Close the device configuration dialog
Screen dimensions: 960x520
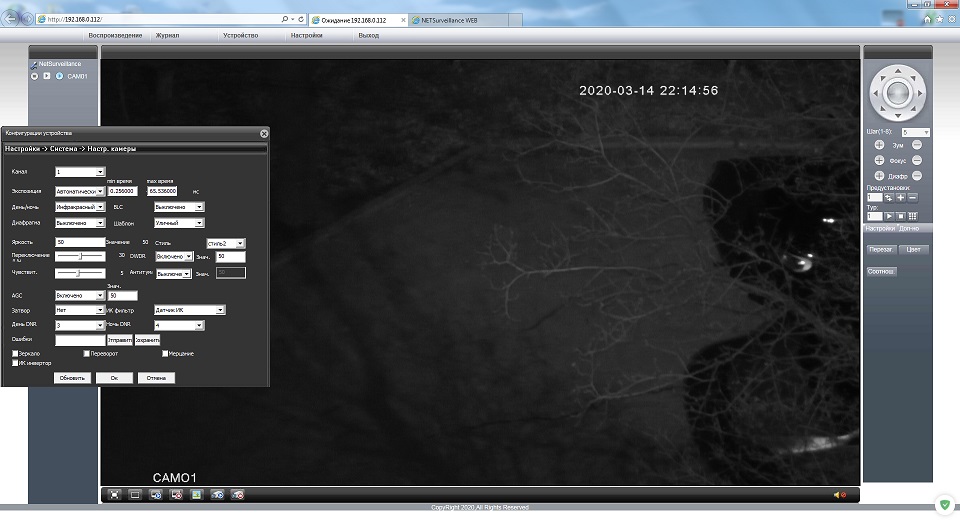[264, 133]
